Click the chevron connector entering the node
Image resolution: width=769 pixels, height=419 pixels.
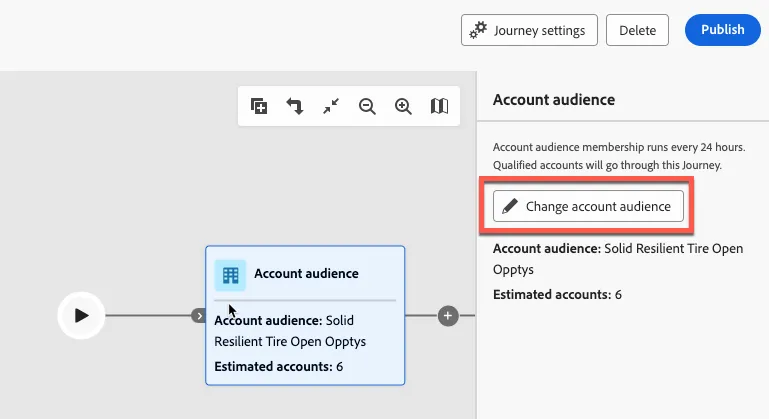pyautogui.click(x=198, y=315)
